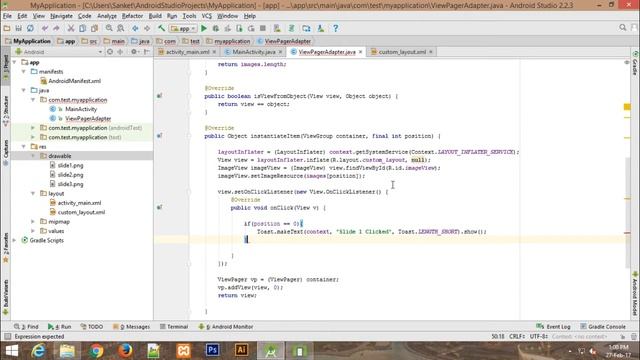640x360 pixels.
Task: Open the Android Monitor tool window
Action: (226, 327)
